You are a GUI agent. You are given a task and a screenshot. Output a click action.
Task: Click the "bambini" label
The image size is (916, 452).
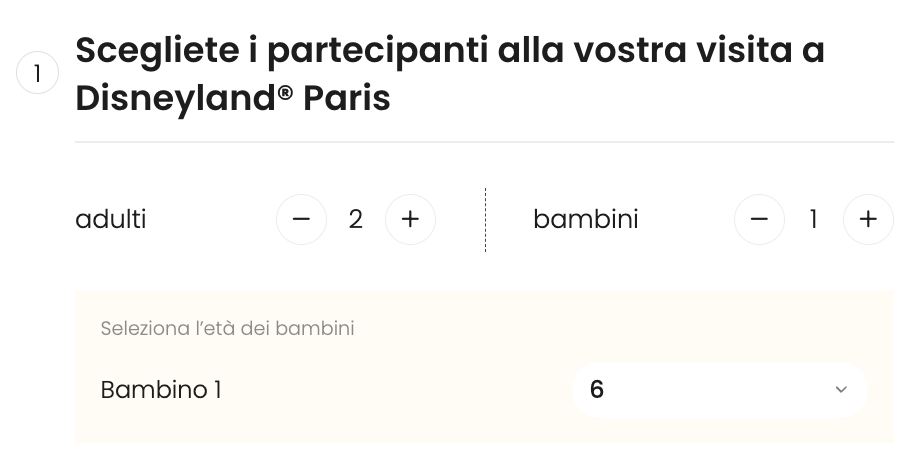click(585, 219)
